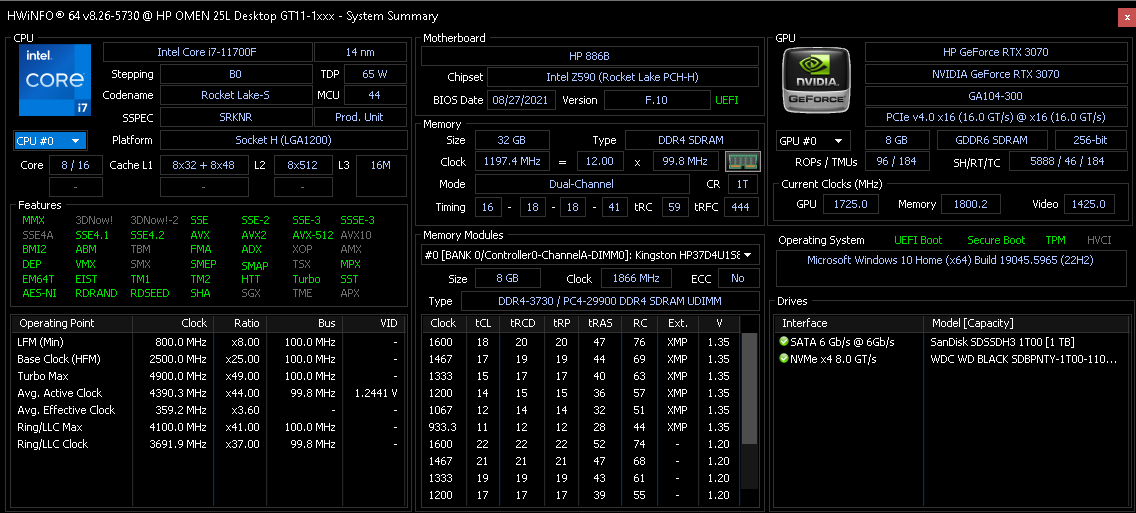Click the green UEFI label beside BIOS version
Viewport: 1136px width, 513px height.
tap(727, 100)
